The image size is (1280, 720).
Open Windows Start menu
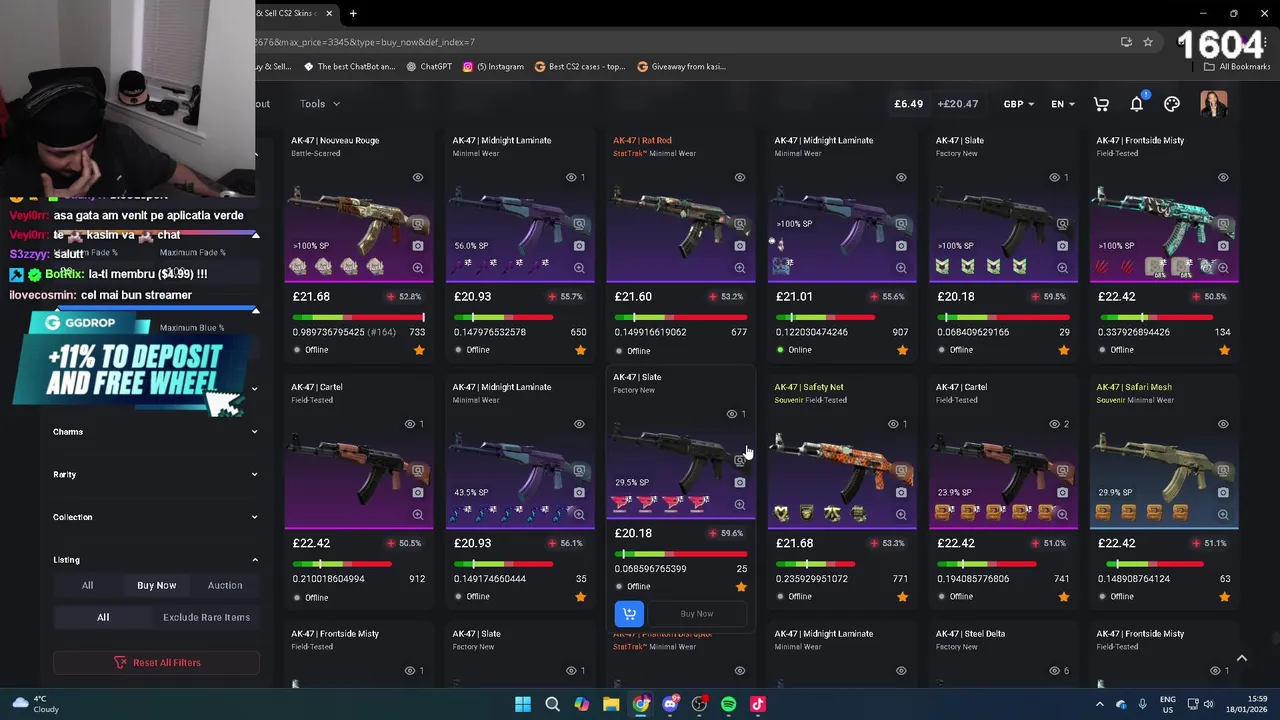tap(523, 704)
